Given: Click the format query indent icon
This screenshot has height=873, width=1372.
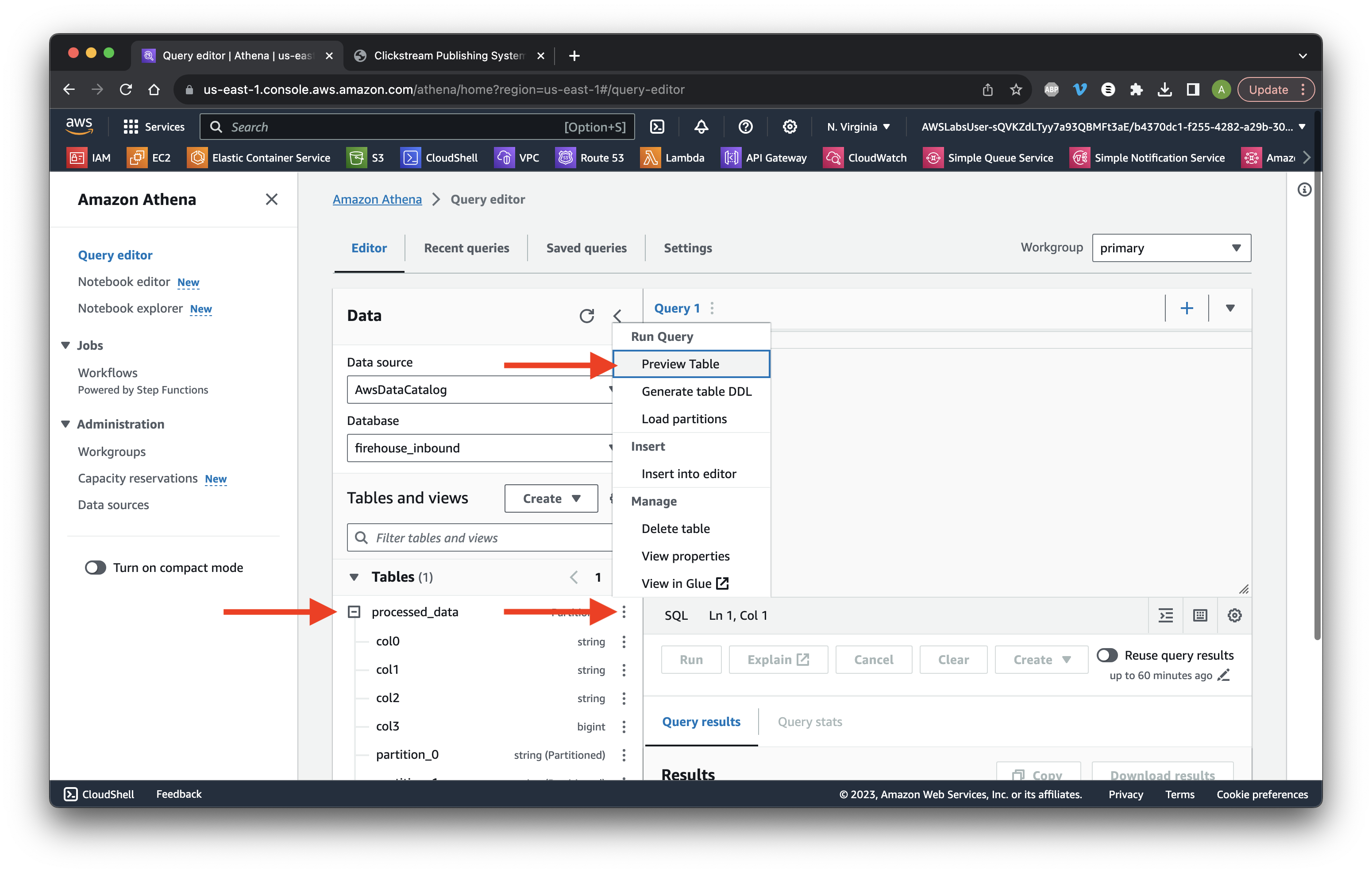Looking at the screenshot, I should 1166,615.
